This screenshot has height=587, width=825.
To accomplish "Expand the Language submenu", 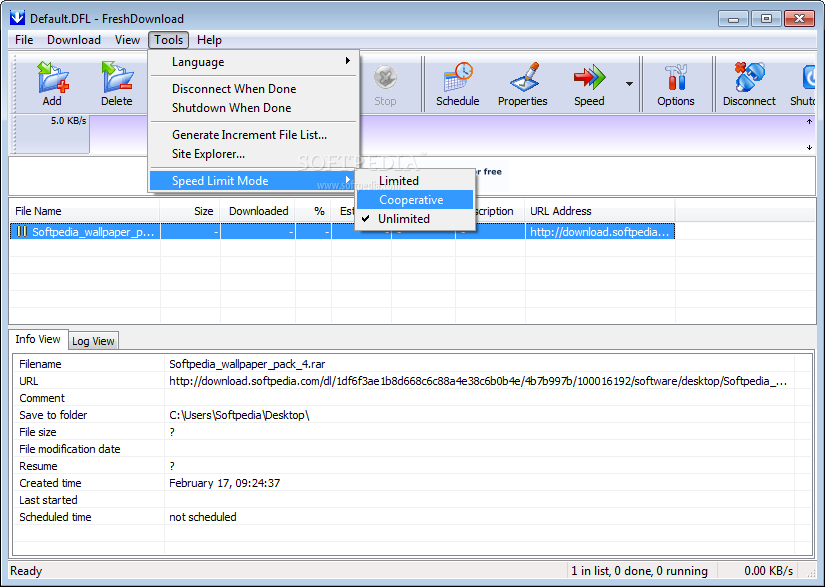I will (x=254, y=62).
